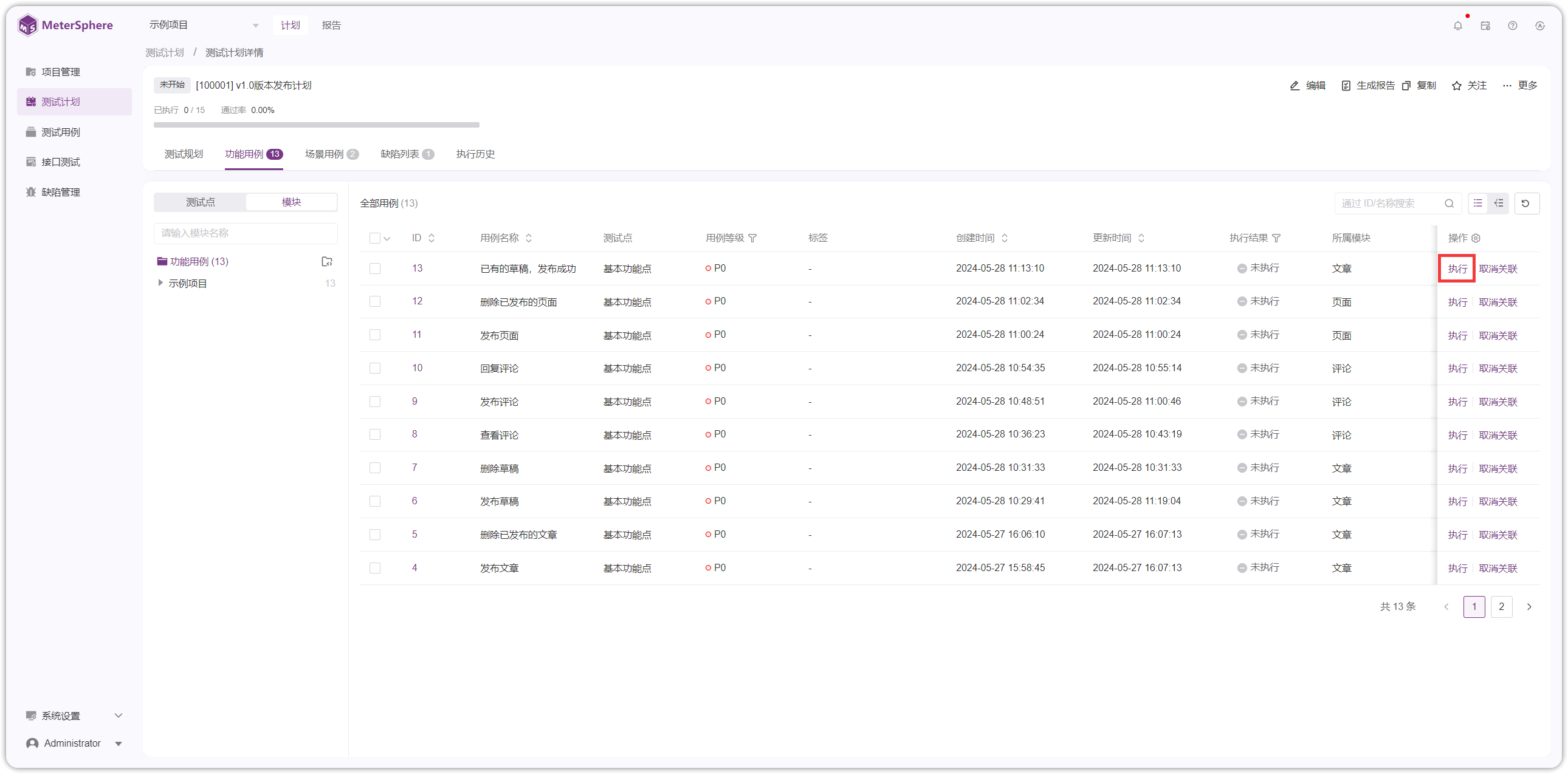Click the refresh table icon
1568x774 pixels.
click(x=1526, y=204)
